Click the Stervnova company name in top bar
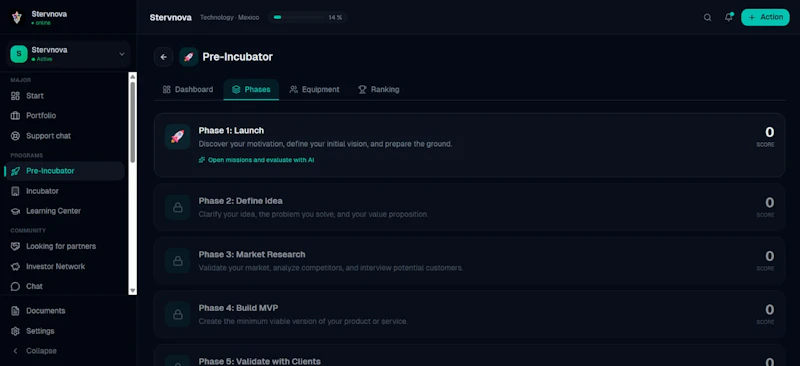This screenshot has width=800, height=366. click(170, 17)
